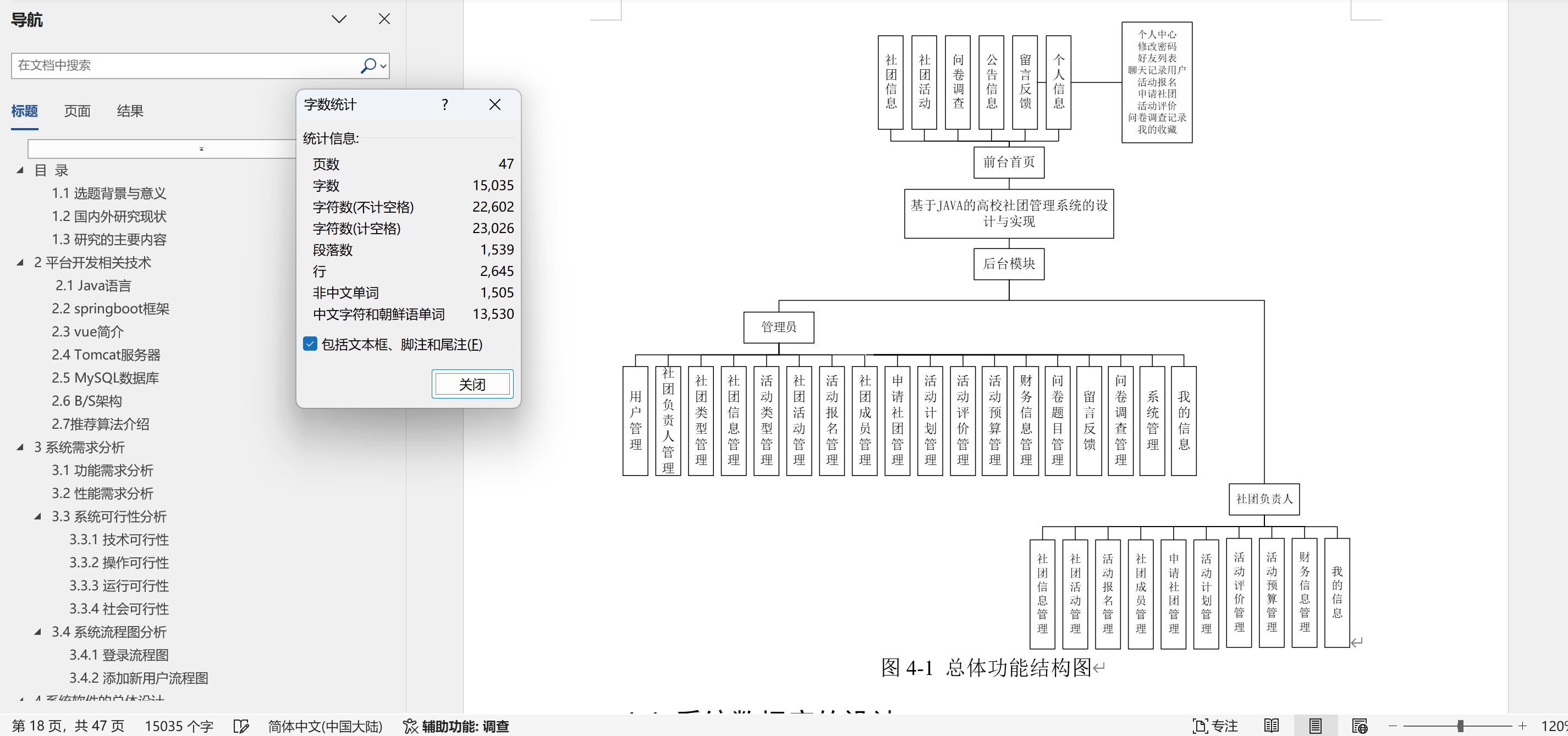The image size is (1568, 736).
Task: Go to heading 2.2 springboot框架
Action: (111, 309)
